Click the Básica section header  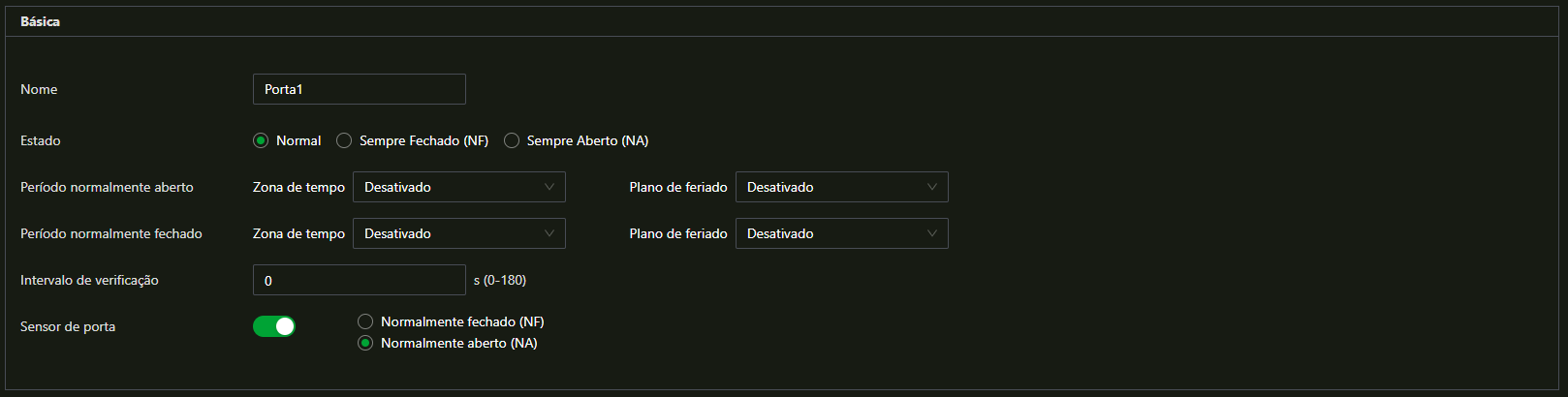(x=40, y=21)
